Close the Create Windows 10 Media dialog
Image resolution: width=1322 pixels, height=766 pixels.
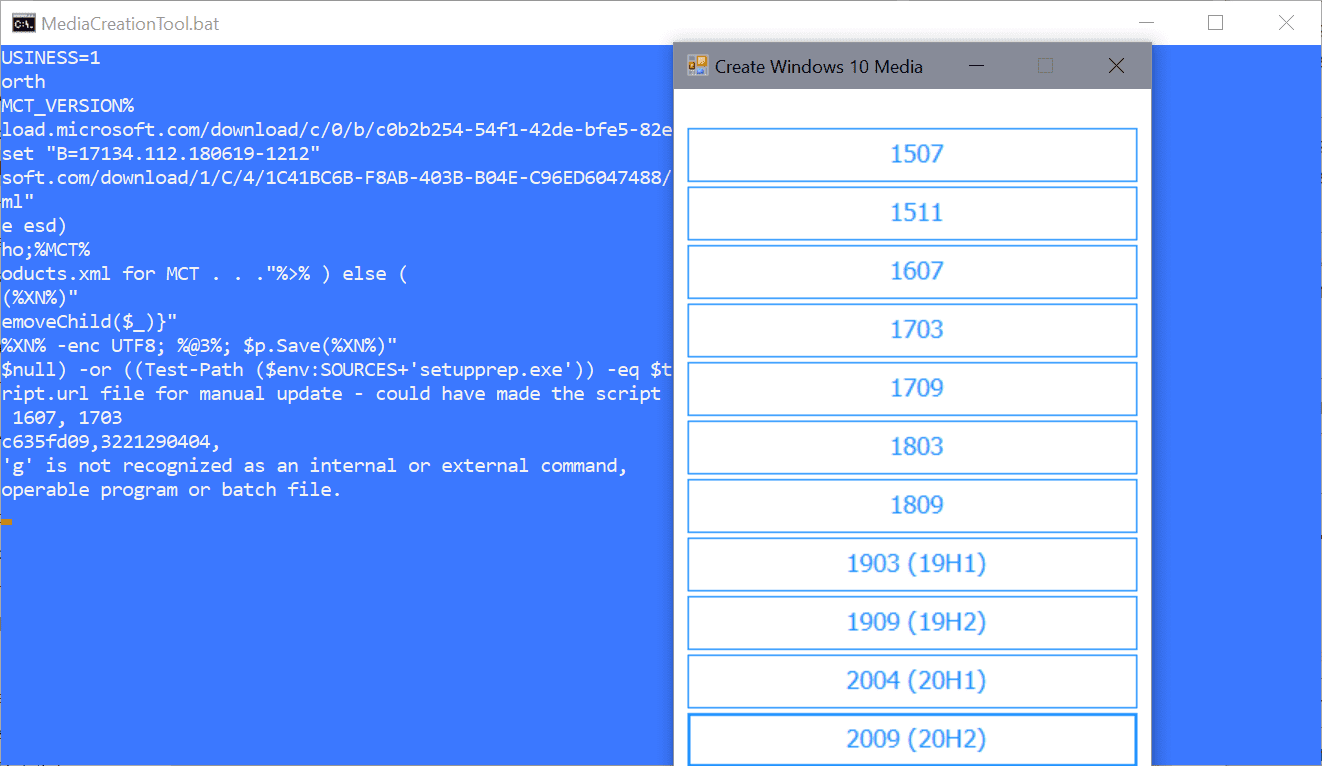pos(1116,66)
